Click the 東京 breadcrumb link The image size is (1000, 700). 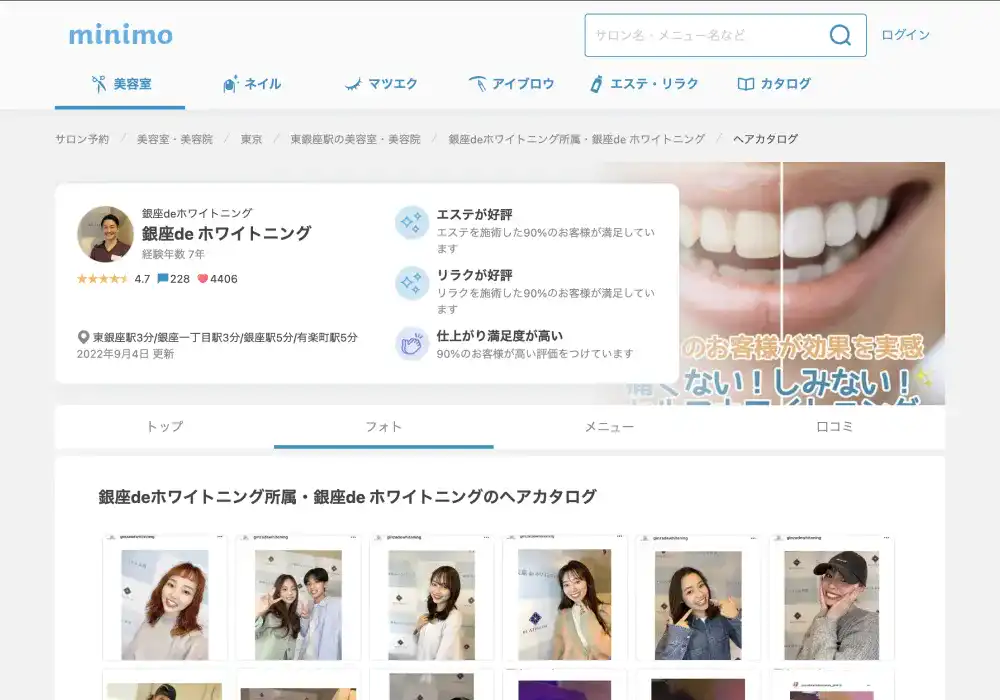251,139
